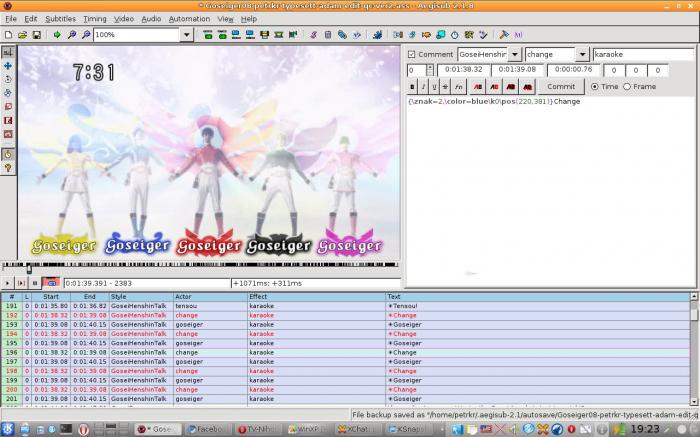This screenshot has height=437, width=700.
Task: Click the Italic formatting button
Action: coord(423,87)
